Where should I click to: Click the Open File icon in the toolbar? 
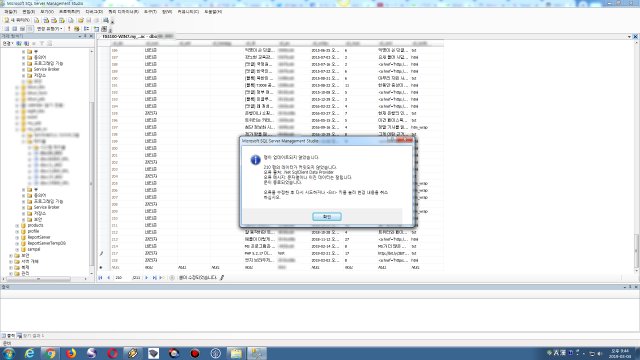pyautogui.click(x=80, y=20)
